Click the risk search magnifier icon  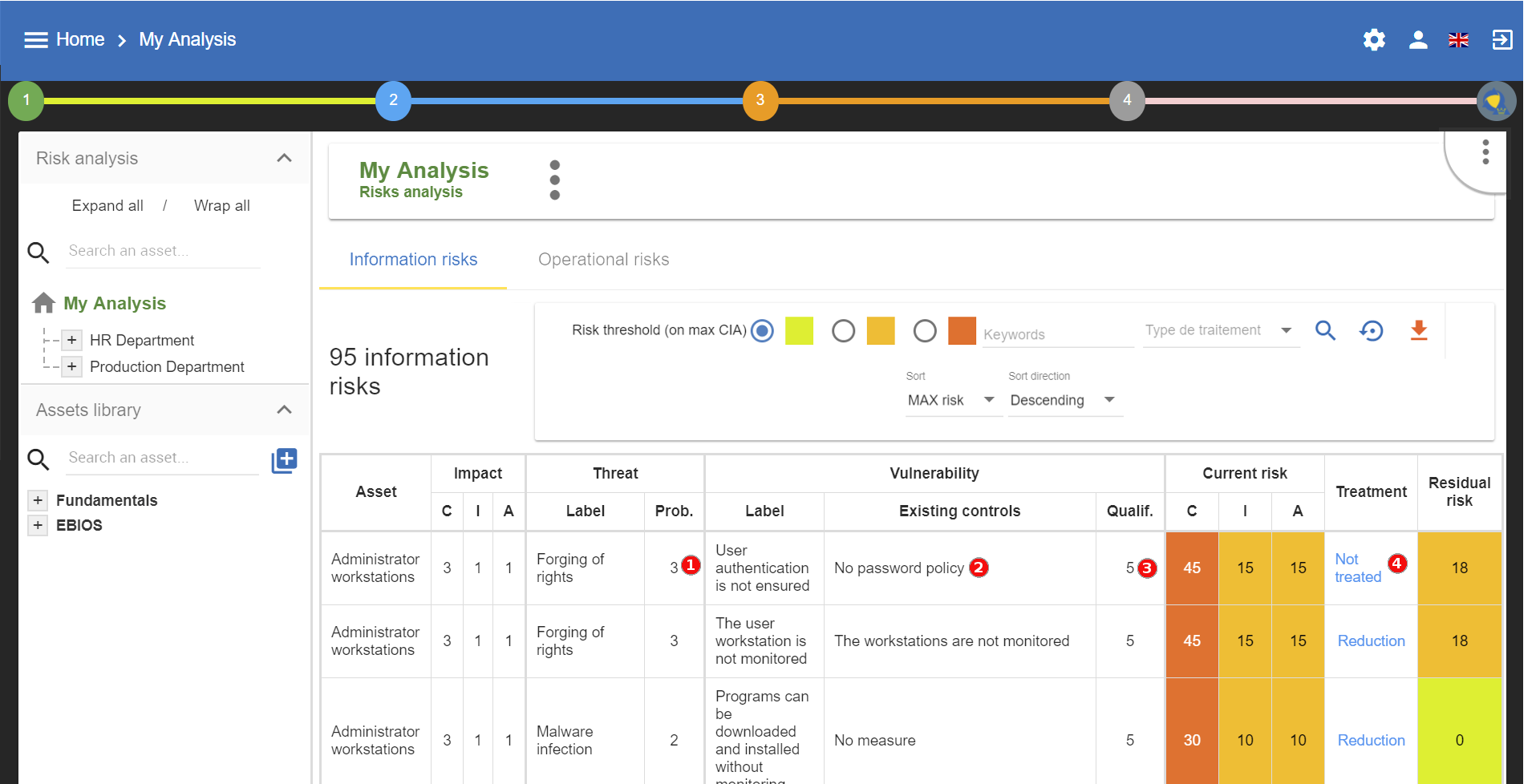[x=1325, y=330]
